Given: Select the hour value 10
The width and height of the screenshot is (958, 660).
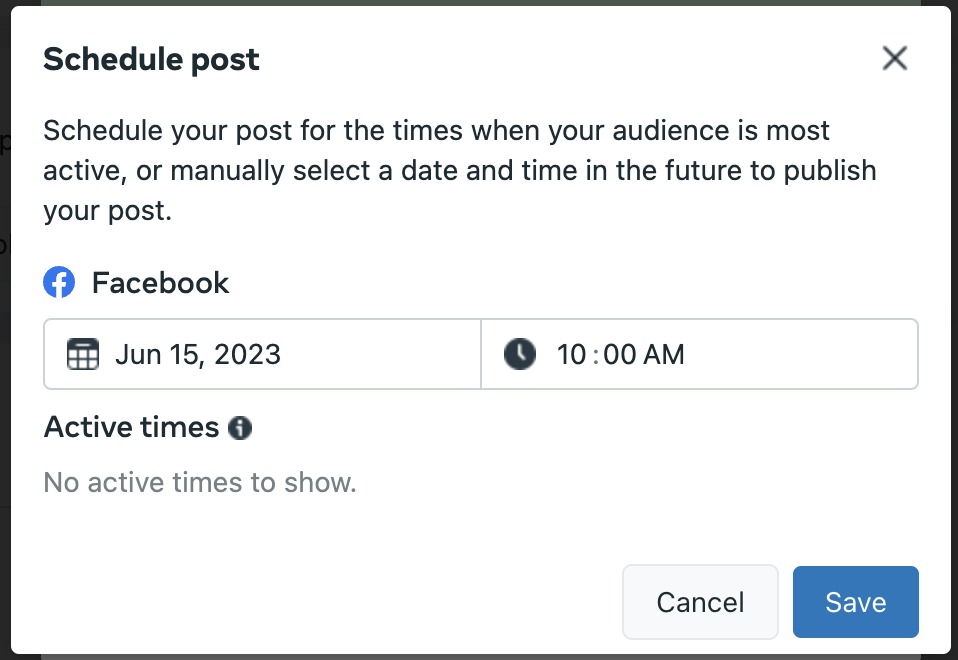Looking at the screenshot, I should click(x=571, y=354).
